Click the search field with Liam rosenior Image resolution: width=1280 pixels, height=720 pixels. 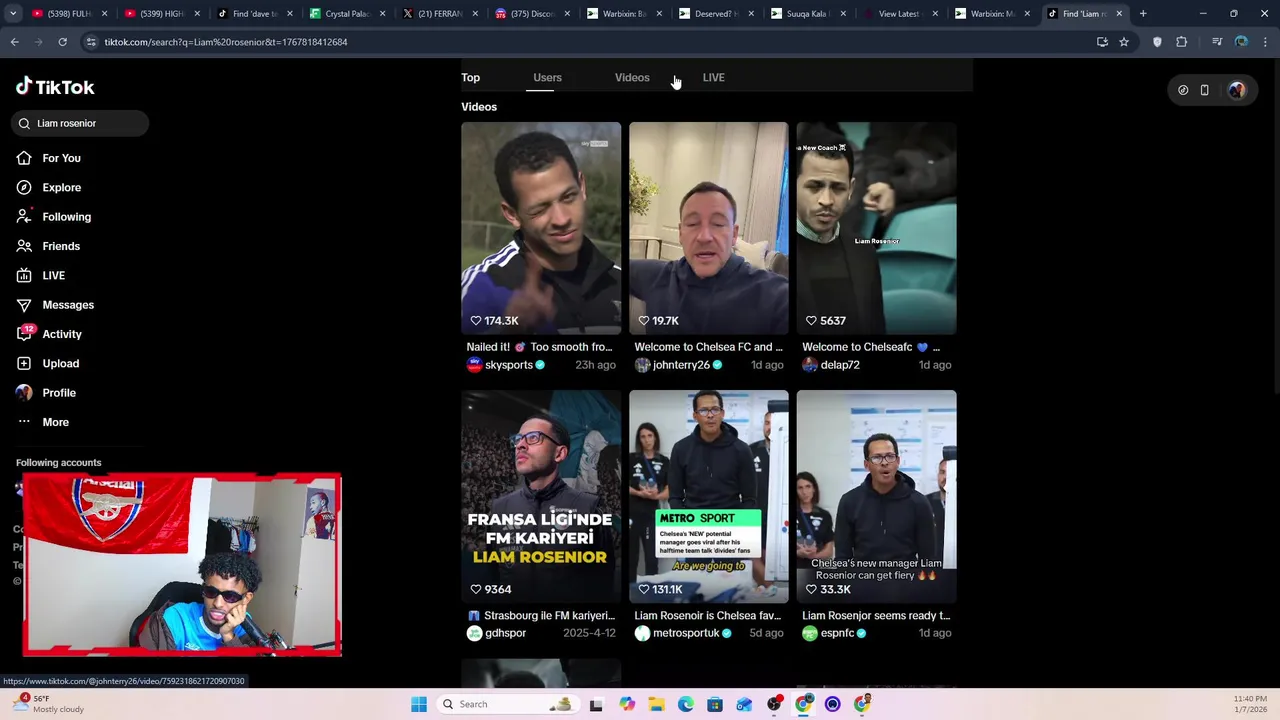click(82, 123)
